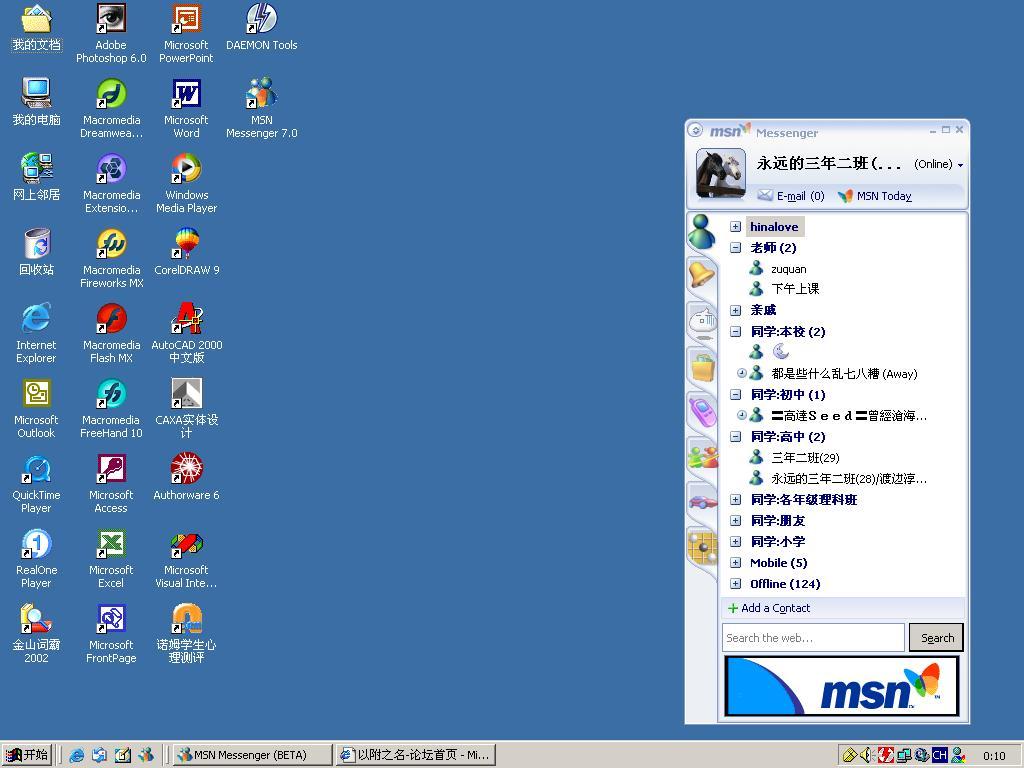Open Windows Media Player desktop icon
Screen dimensions: 1024x768
(186, 184)
